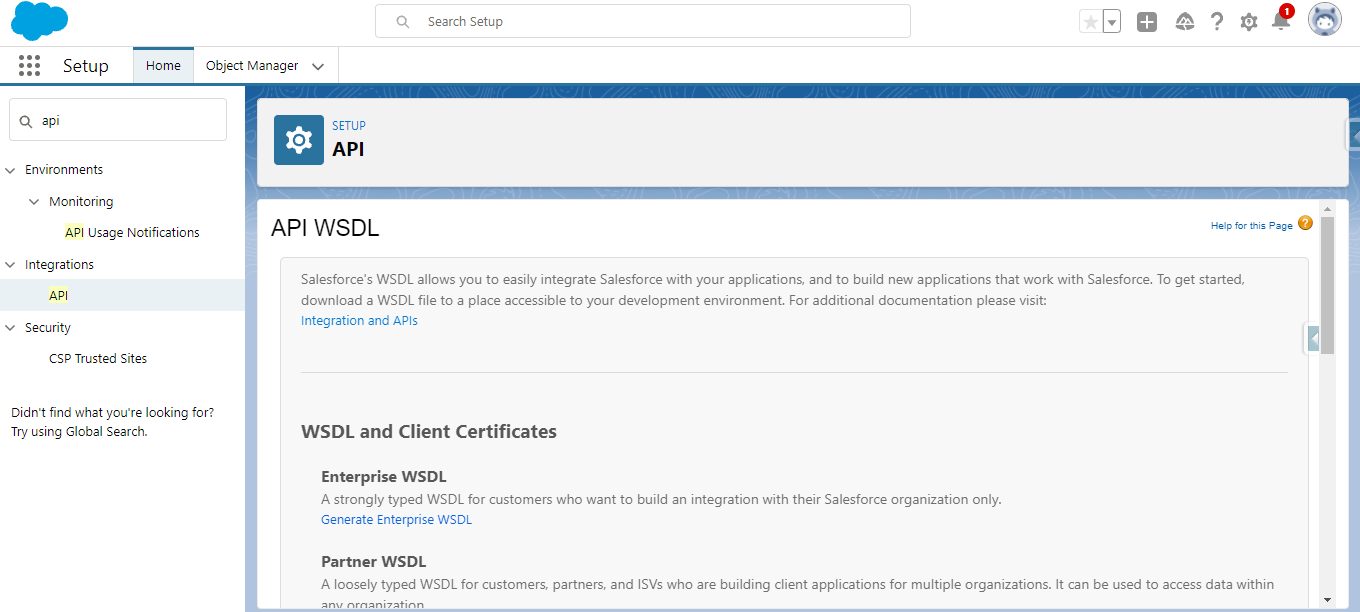Screen dimensions: 1360x612
Task: Open the favorites list dropdown arrow
Action: point(1112,22)
